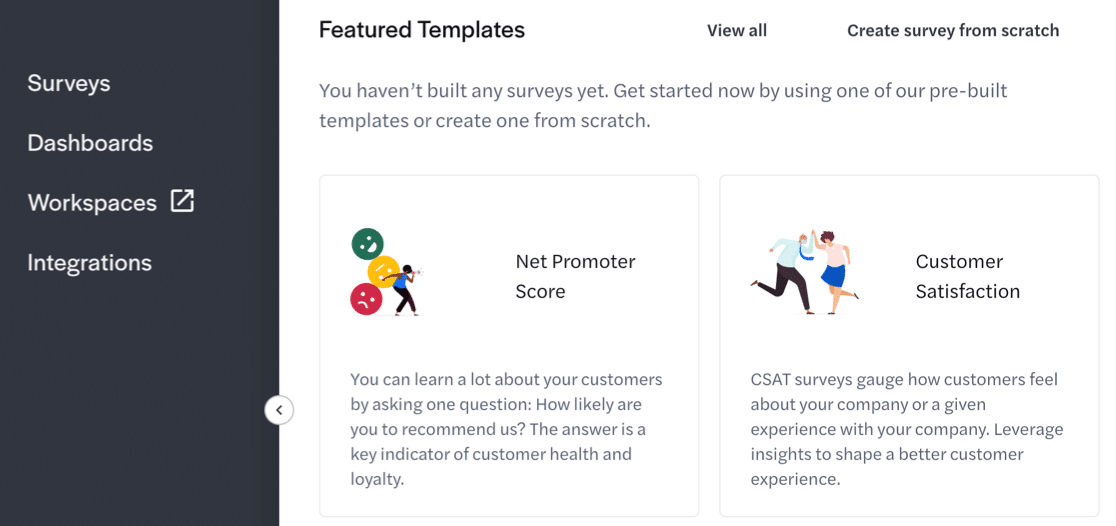Click the green happy face icon

[368, 244]
